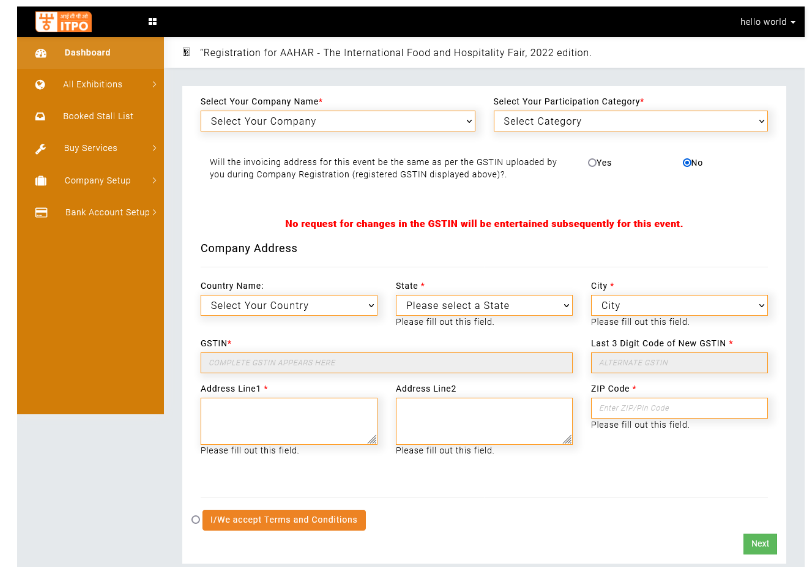This screenshot has height=567, width=809.
Task: Focus the GSTIN field
Action: (x=386, y=363)
